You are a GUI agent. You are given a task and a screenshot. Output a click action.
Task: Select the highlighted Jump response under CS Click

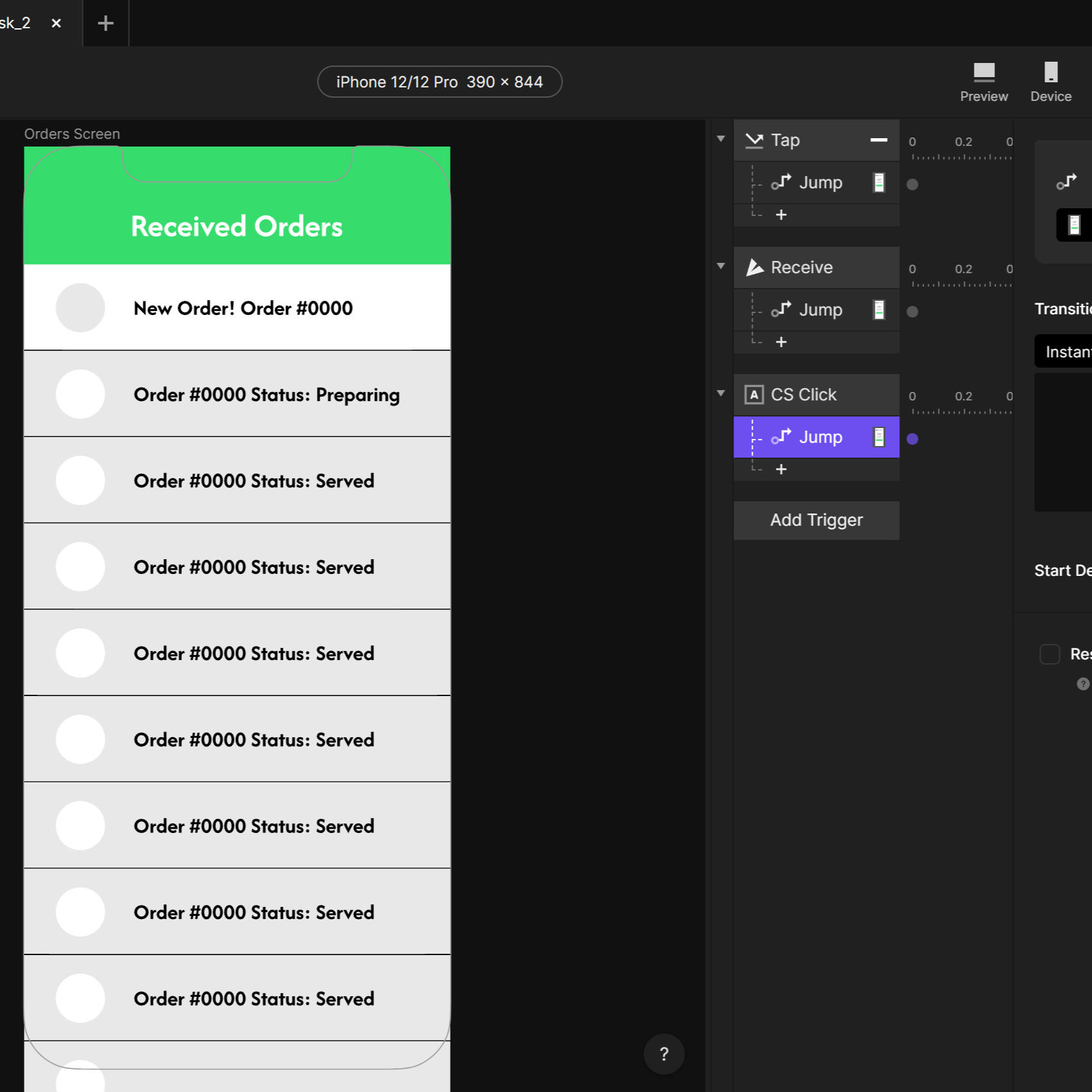click(x=821, y=437)
